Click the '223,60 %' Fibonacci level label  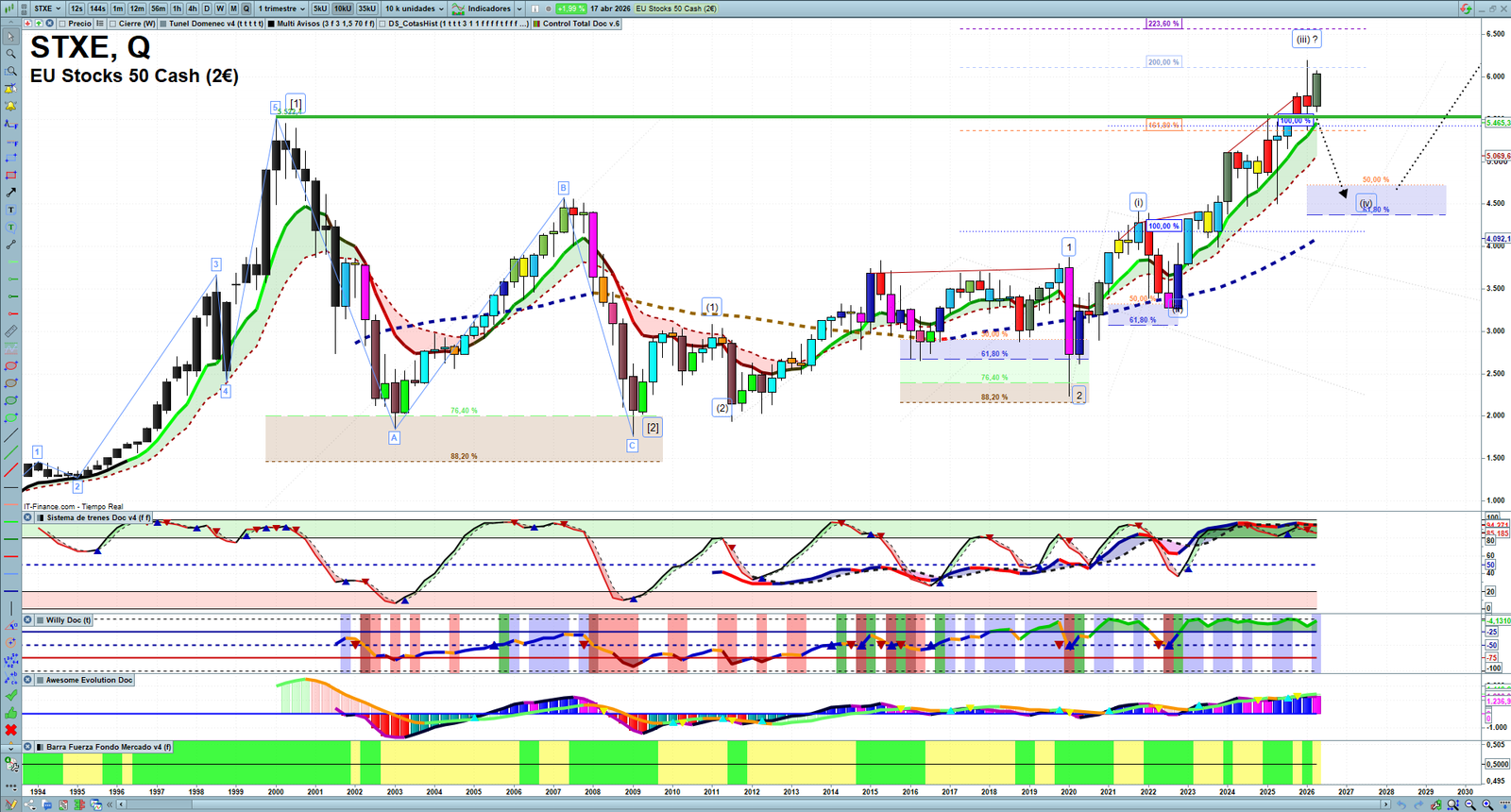pos(1163,24)
